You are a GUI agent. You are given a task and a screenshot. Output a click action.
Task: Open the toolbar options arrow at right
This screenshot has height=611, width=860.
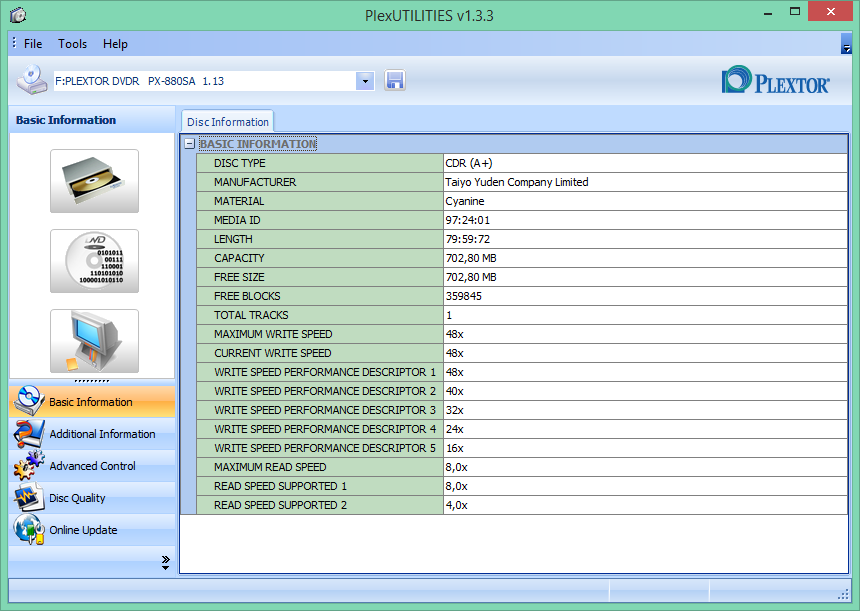846,44
